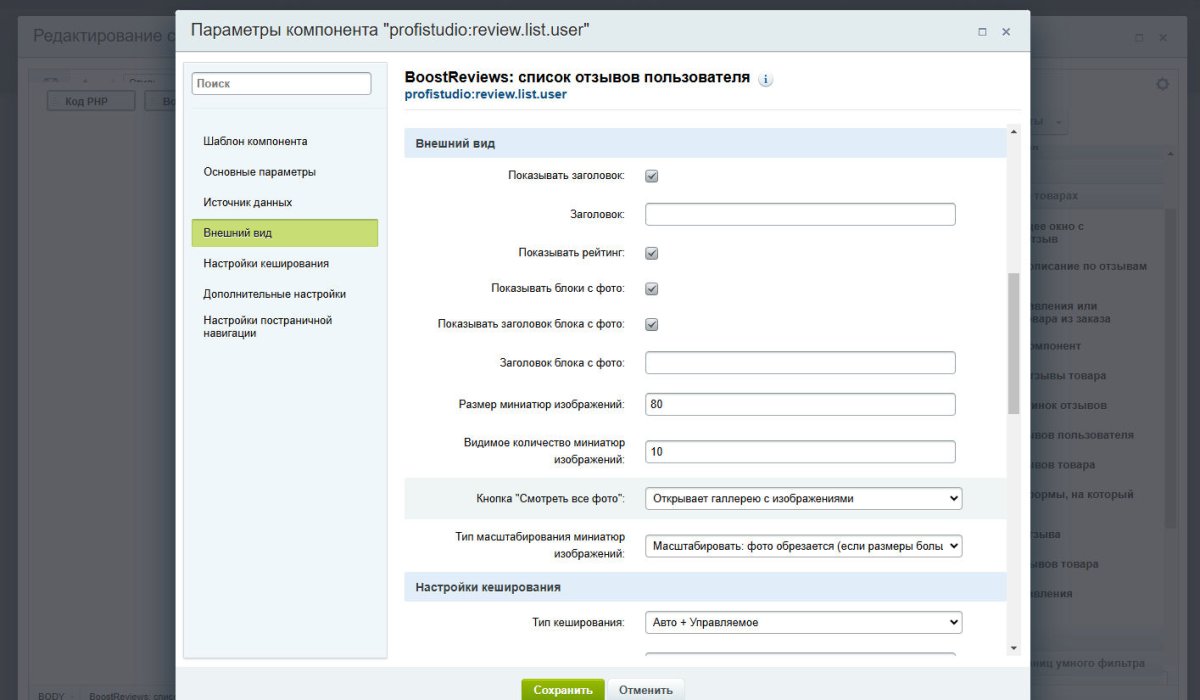This screenshot has width=1200, height=700.
Task: Uncheck Показывать заголовок checkbox
Action: 651,175
